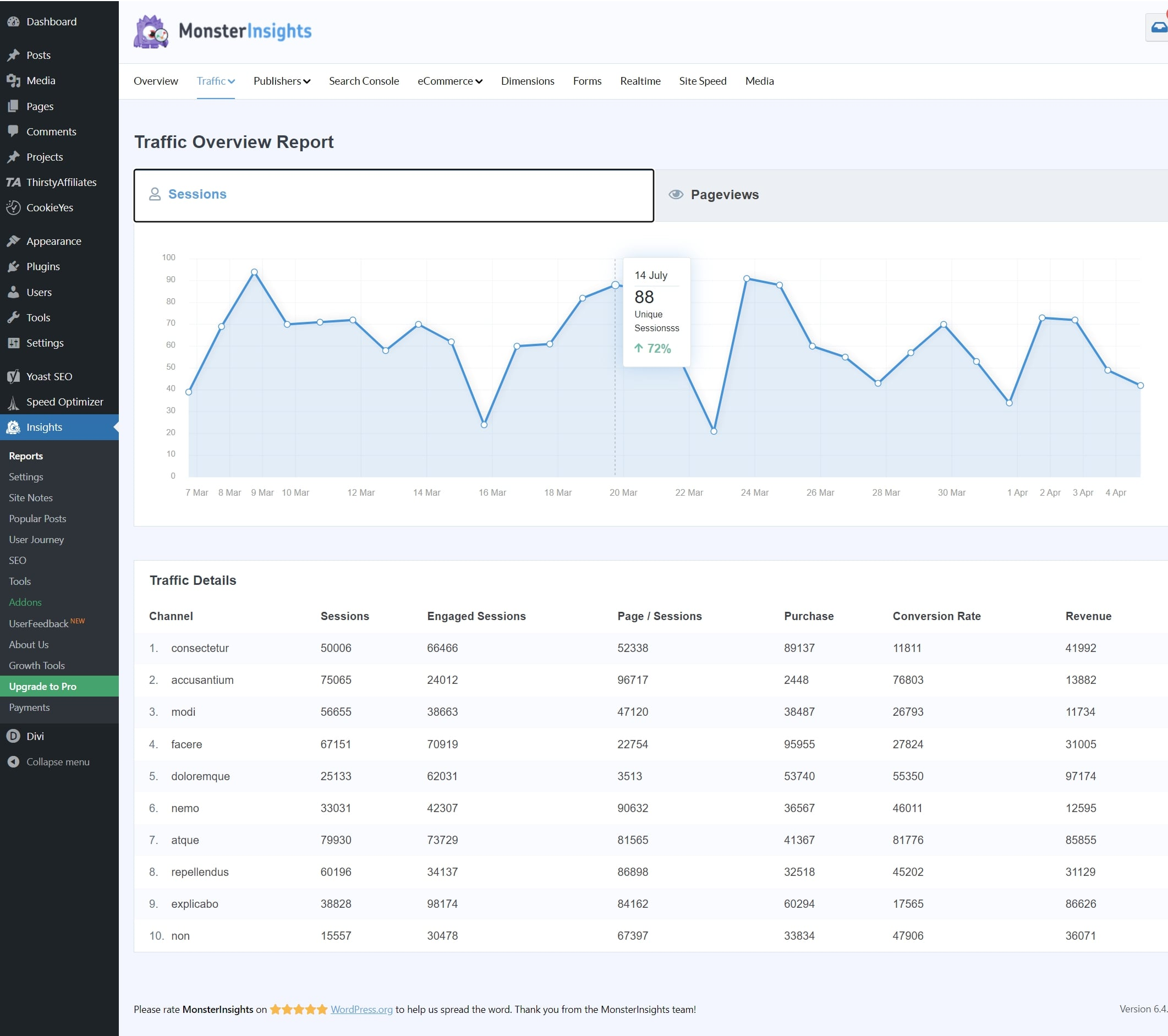Open the WordPress.org link in footer
The image size is (1168, 1036).
[360, 1009]
